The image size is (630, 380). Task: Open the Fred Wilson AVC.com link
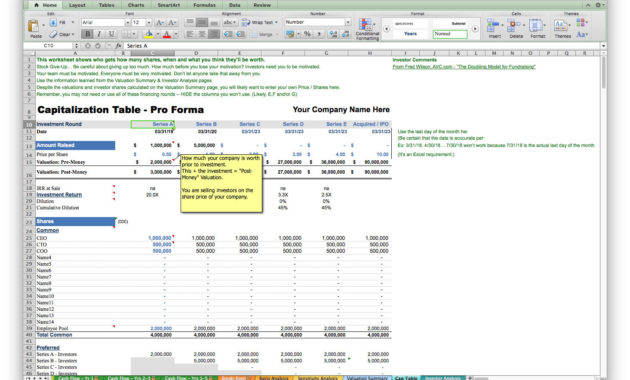pyautogui.click(x=464, y=67)
